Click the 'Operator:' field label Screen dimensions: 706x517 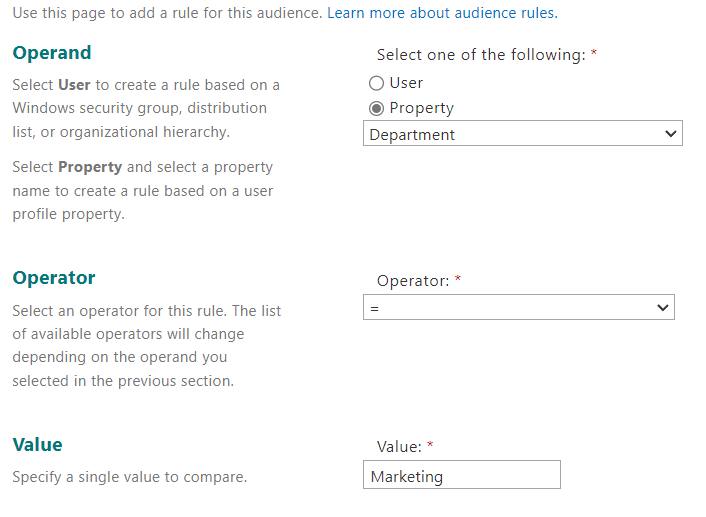(x=413, y=281)
